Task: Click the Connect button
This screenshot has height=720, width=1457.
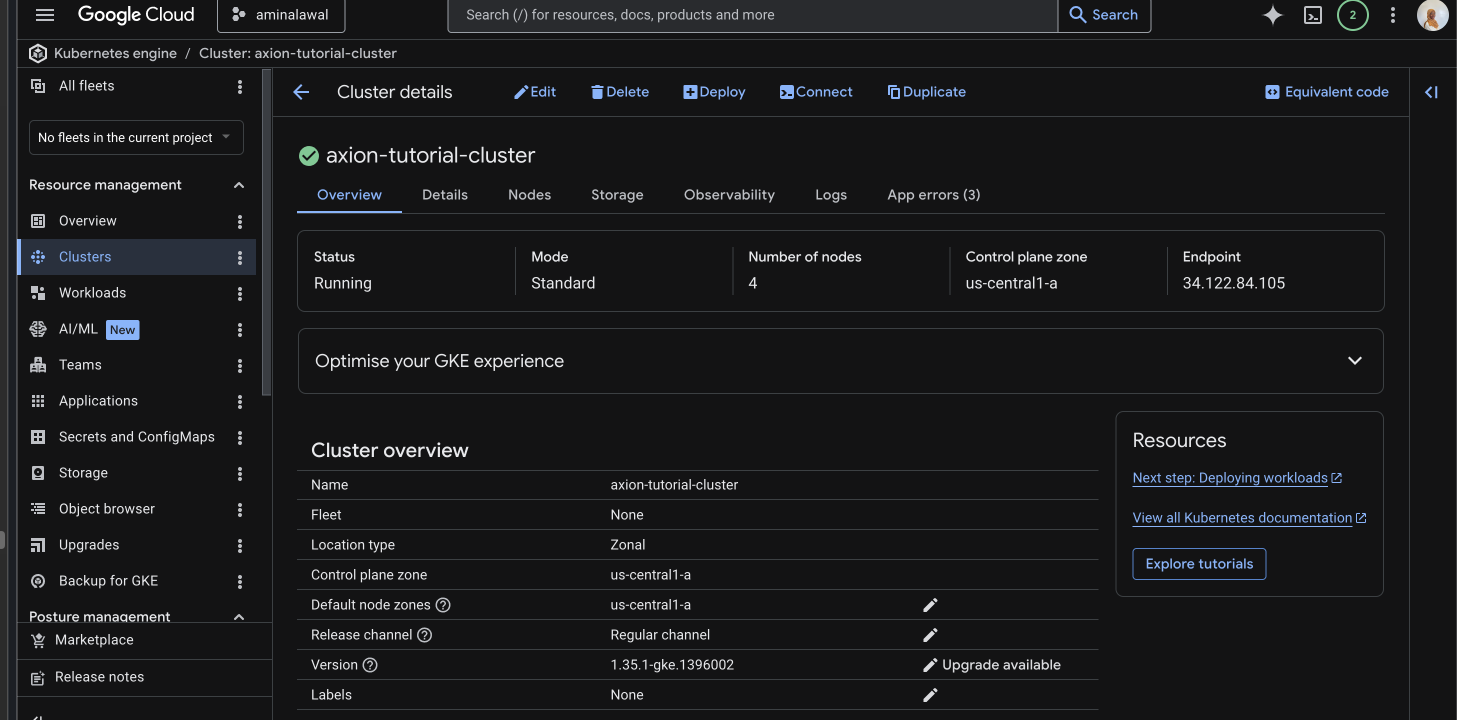Action: coord(816,92)
